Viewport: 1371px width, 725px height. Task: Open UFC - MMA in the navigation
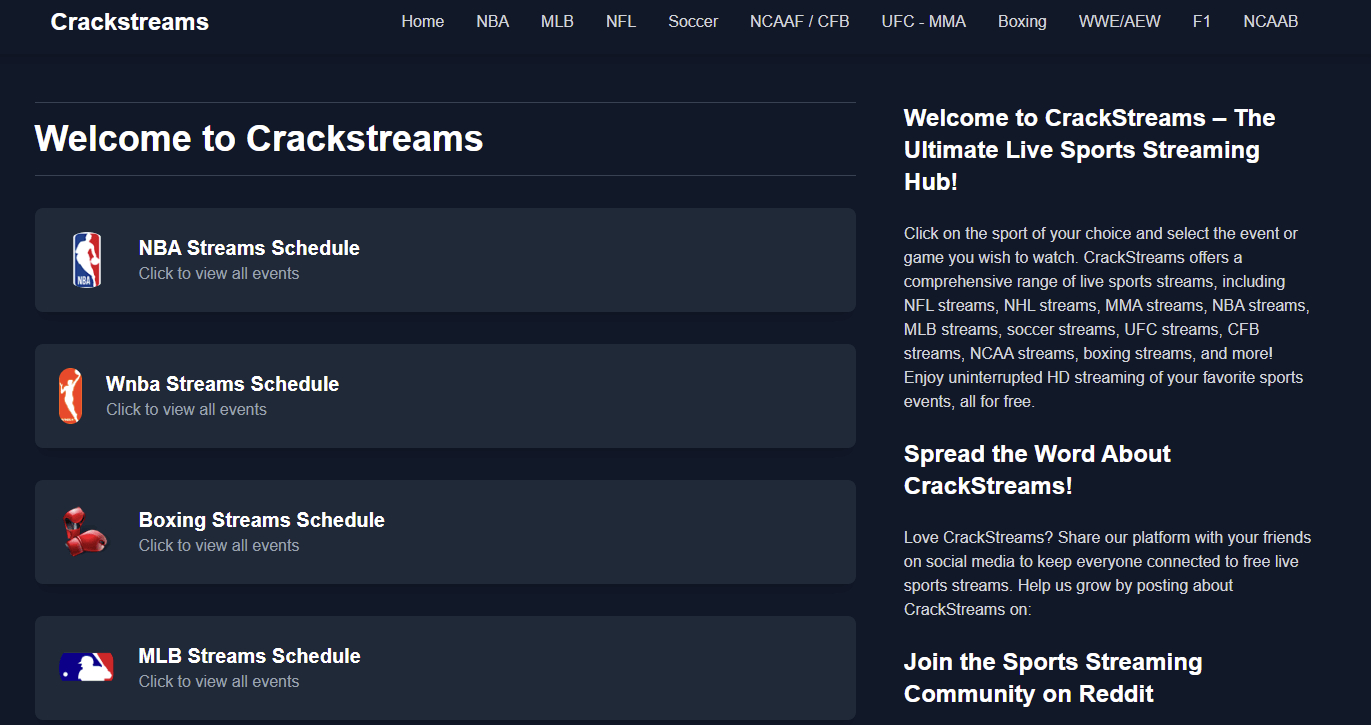pyautogui.click(x=924, y=21)
